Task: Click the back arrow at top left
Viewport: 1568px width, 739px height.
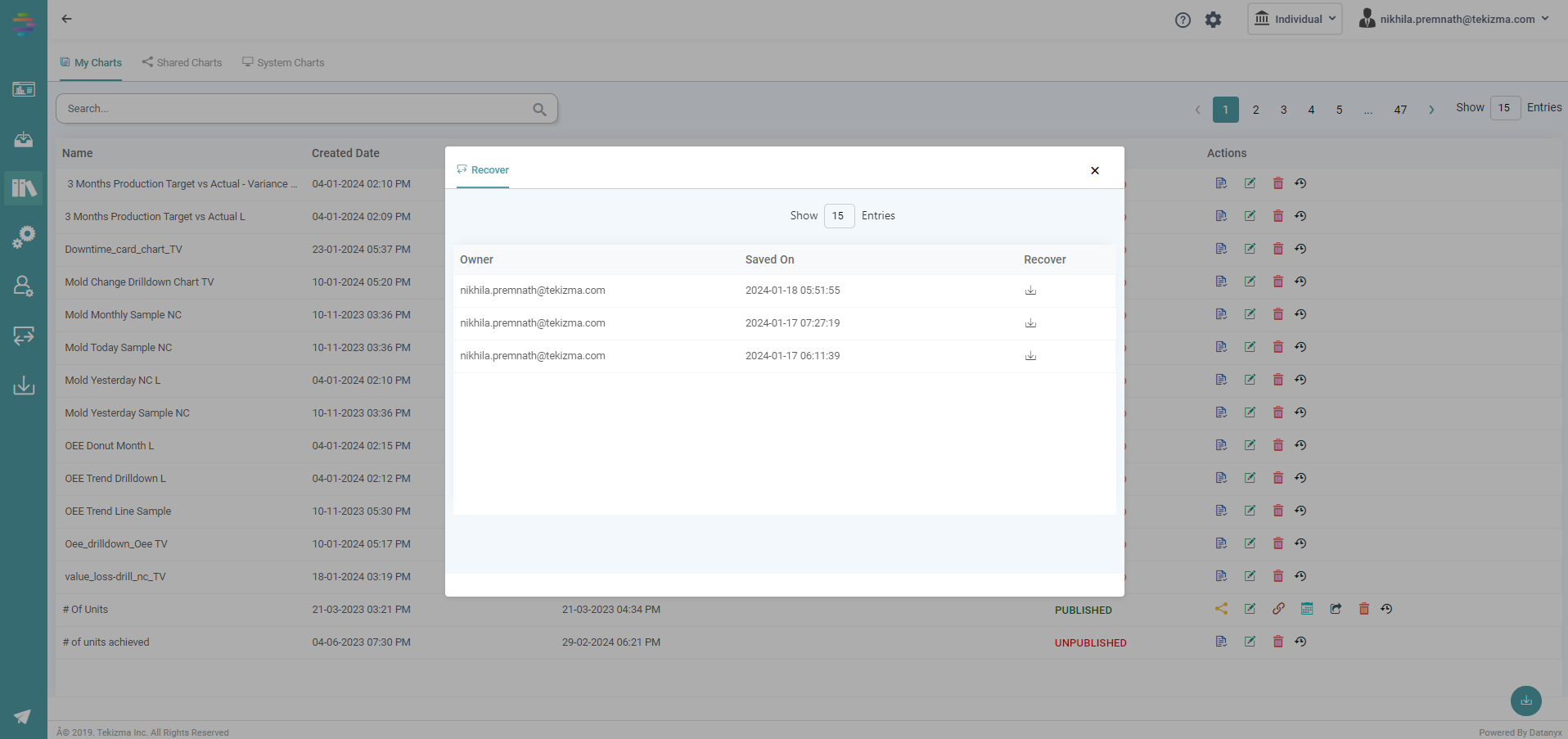Action: [x=67, y=19]
